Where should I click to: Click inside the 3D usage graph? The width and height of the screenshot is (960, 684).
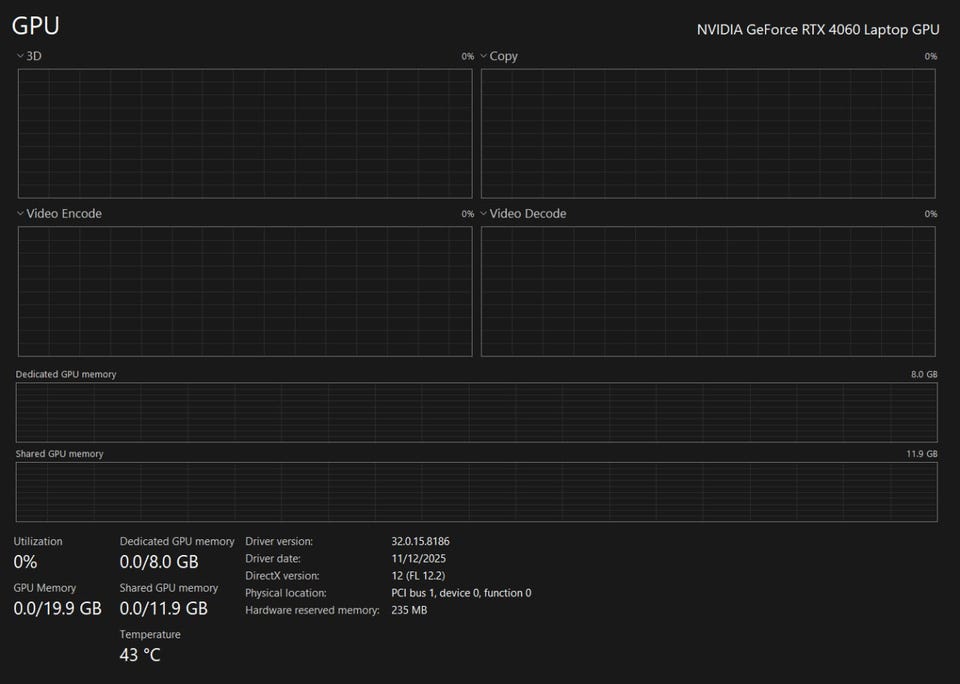click(x=245, y=133)
